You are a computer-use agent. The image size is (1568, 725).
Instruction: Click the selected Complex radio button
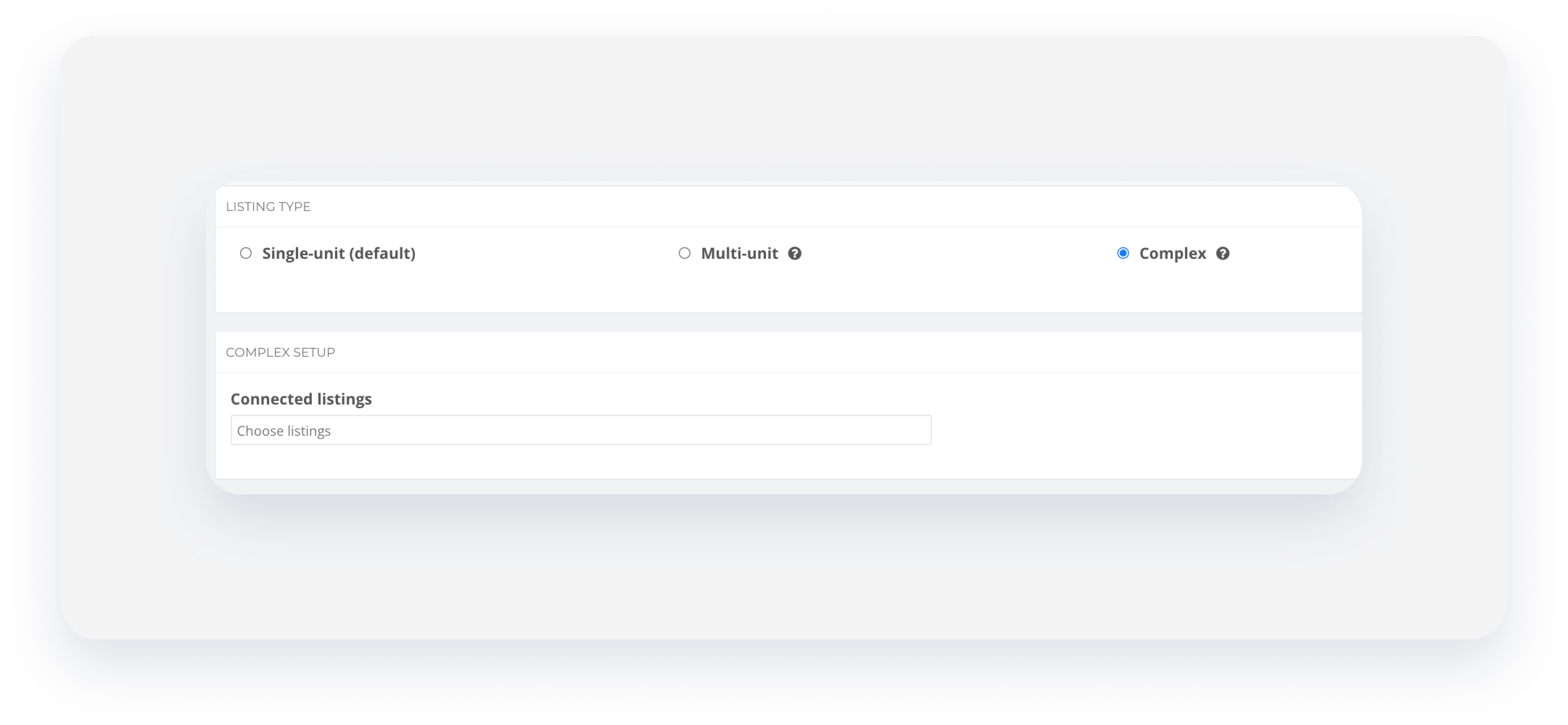point(1122,253)
